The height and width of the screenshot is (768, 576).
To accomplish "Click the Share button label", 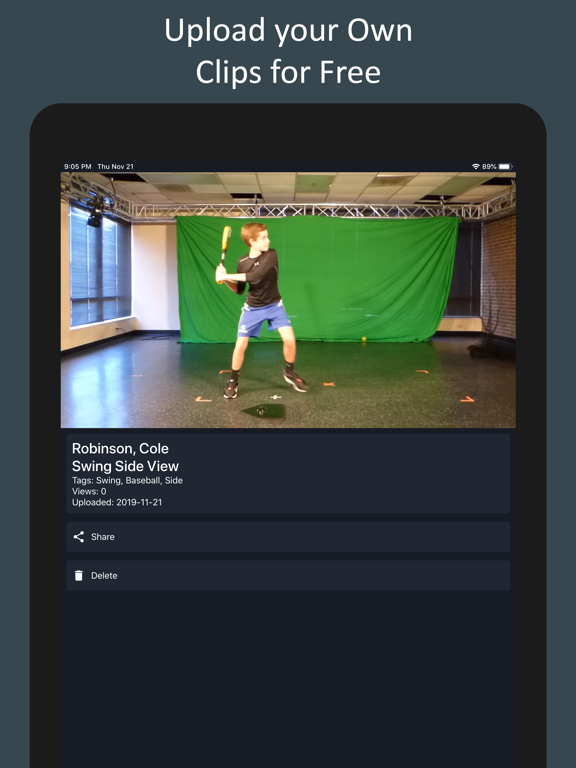I will tap(103, 537).
